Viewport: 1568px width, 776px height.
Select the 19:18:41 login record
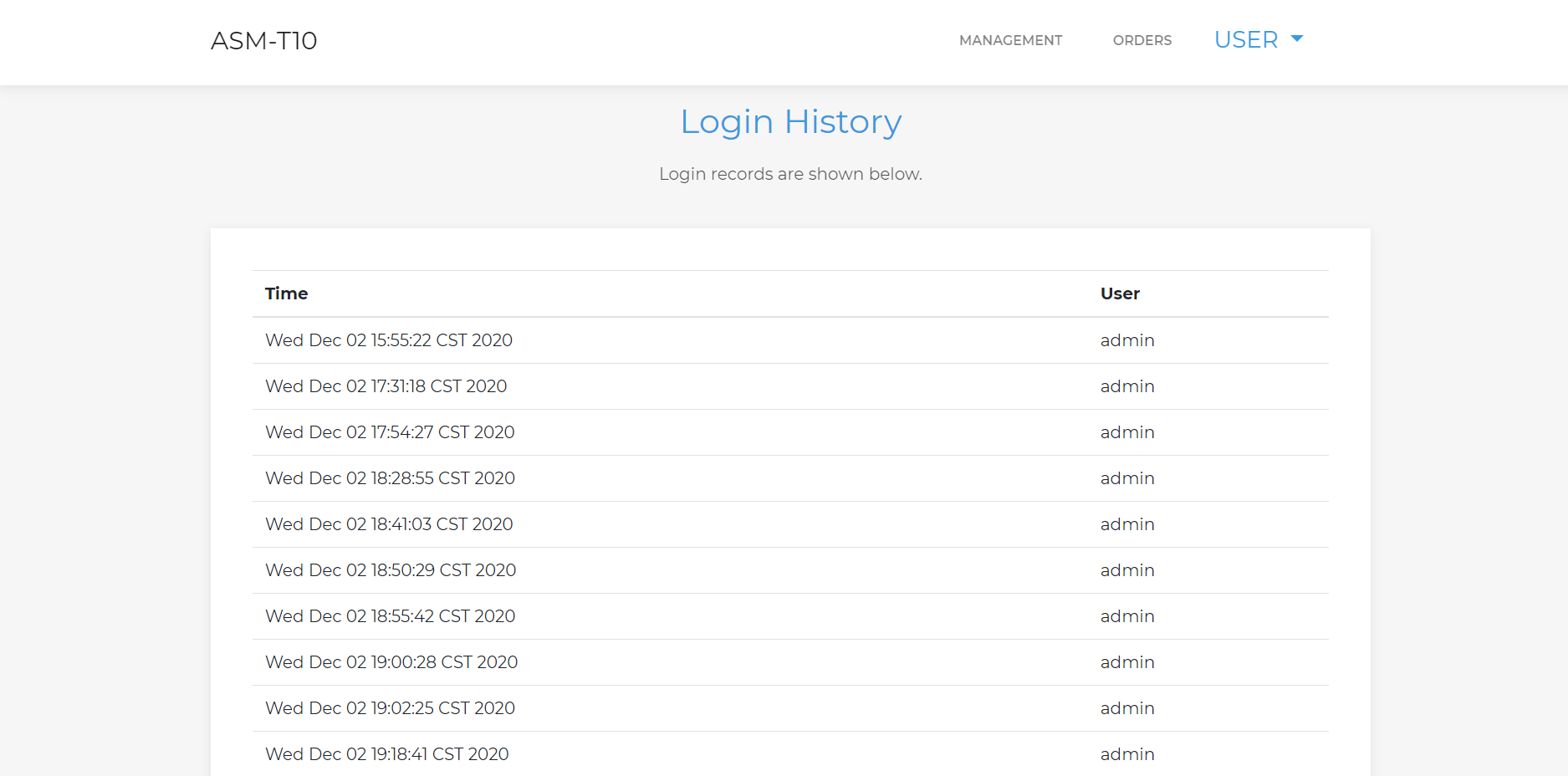(387, 754)
